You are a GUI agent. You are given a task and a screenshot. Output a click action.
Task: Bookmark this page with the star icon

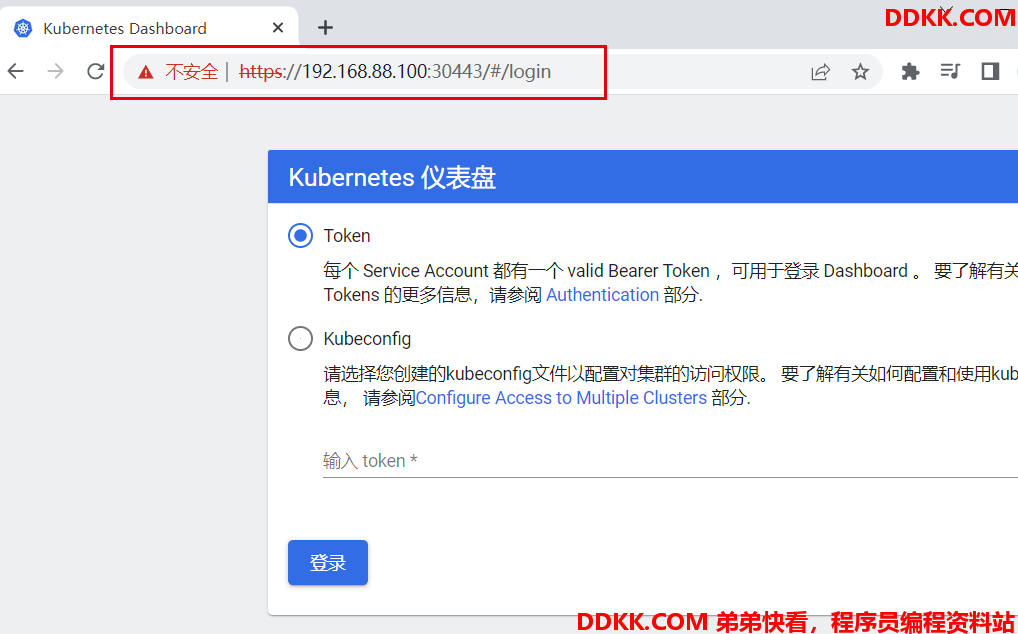[860, 71]
